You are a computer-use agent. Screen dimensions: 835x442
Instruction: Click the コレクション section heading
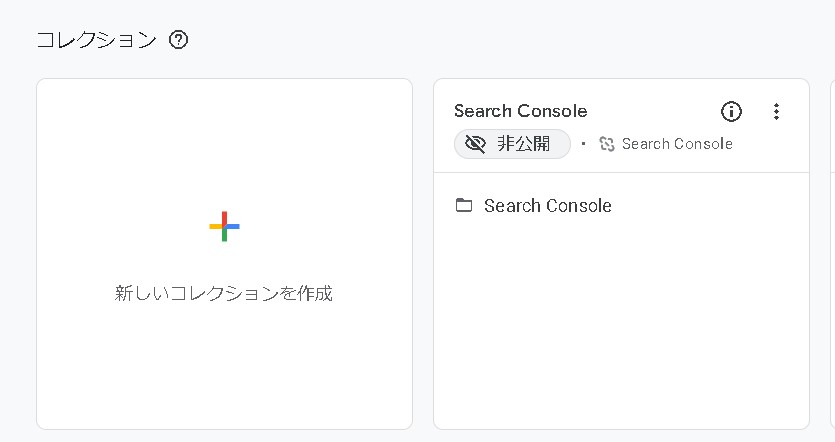(96, 40)
